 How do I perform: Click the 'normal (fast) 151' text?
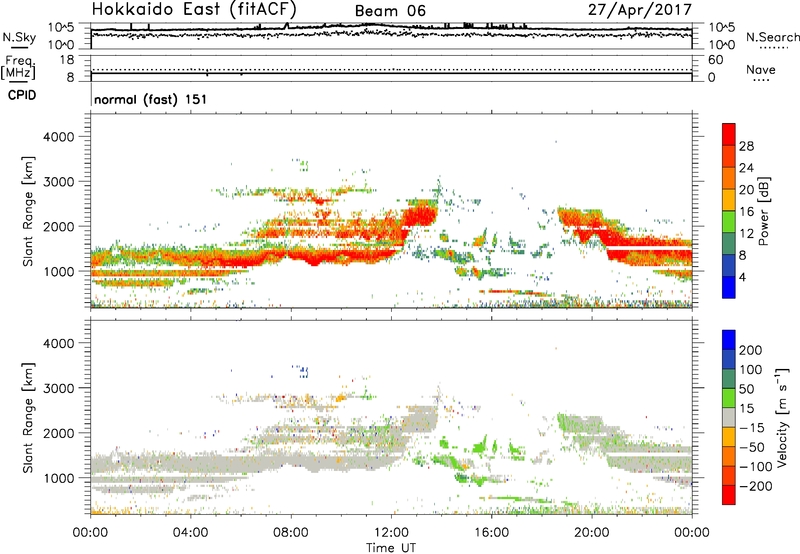coord(151,99)
